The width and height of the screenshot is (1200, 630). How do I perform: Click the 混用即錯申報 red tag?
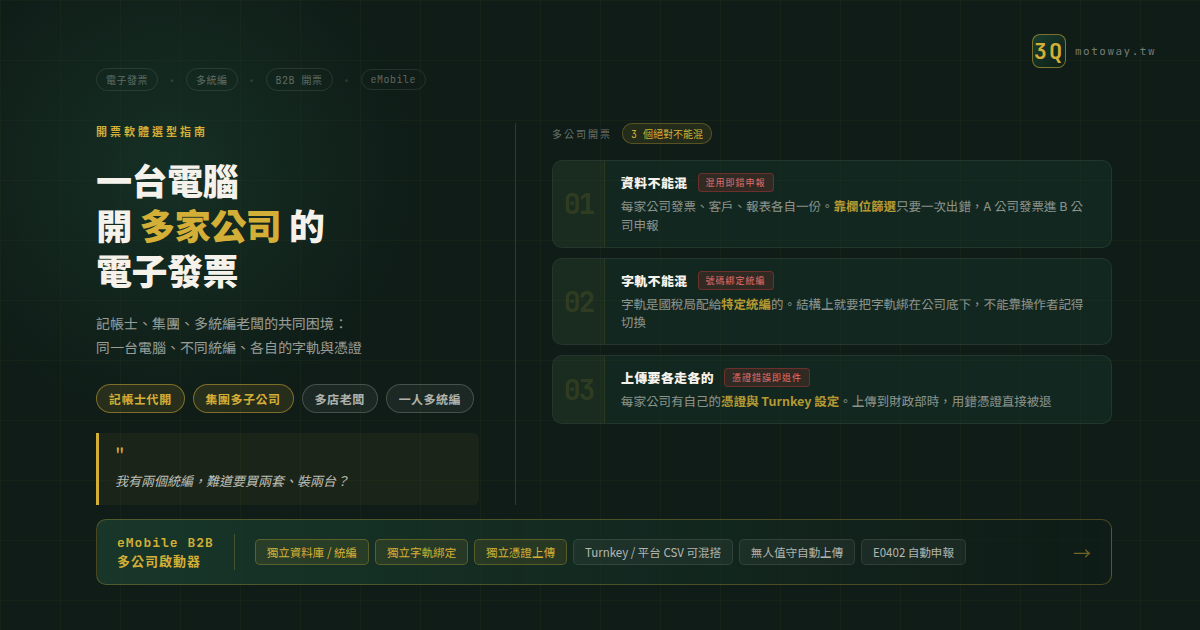(x=736, y=183)
